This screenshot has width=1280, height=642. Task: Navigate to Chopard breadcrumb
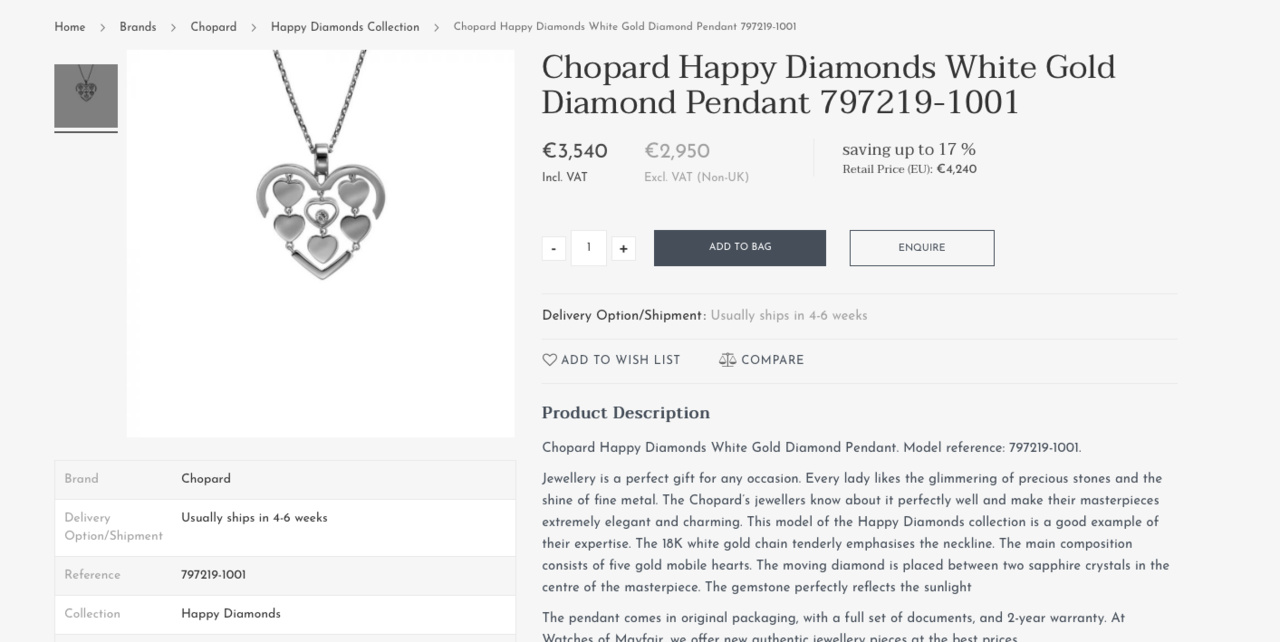tap(214, 27)
